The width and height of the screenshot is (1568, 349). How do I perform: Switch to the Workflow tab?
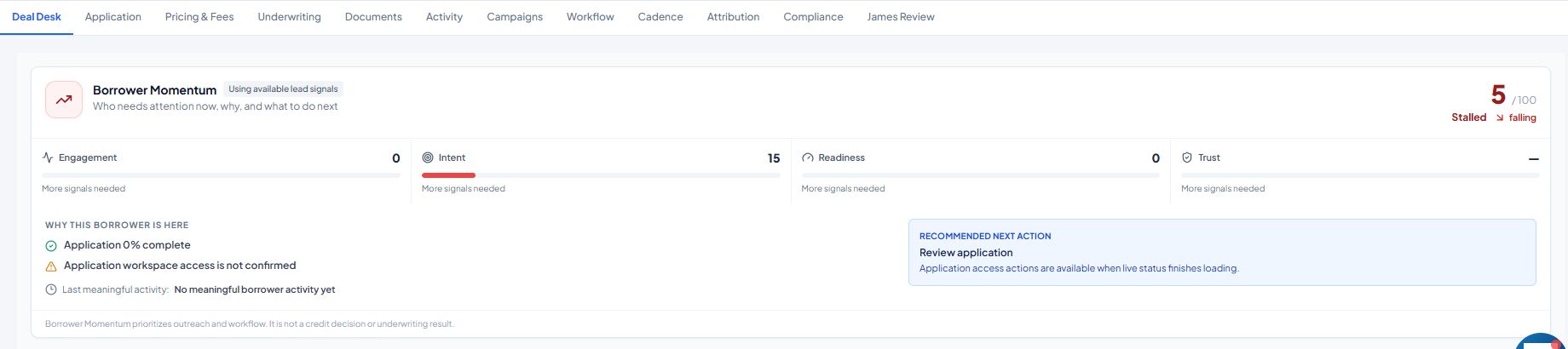pos(591,17)
